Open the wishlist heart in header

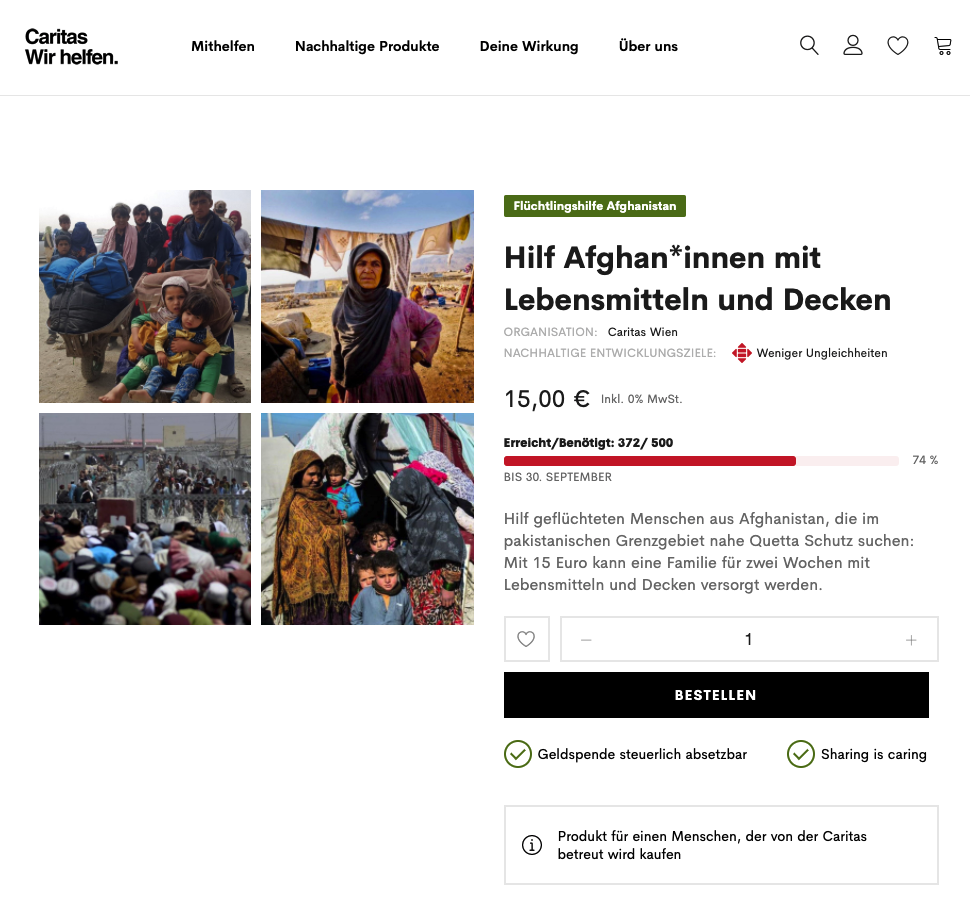pos(898,45)
